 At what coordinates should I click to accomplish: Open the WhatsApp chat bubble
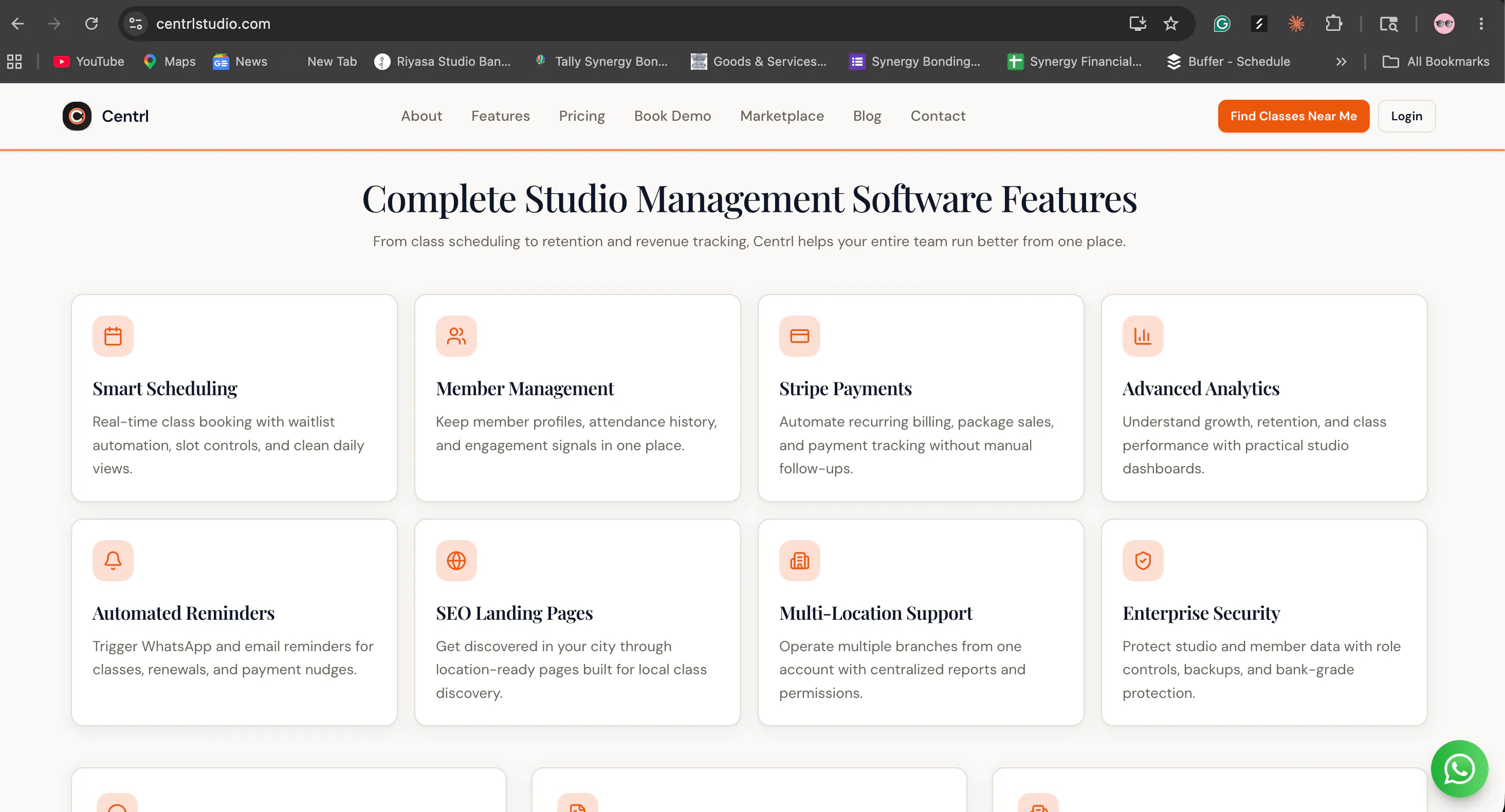1459,769
